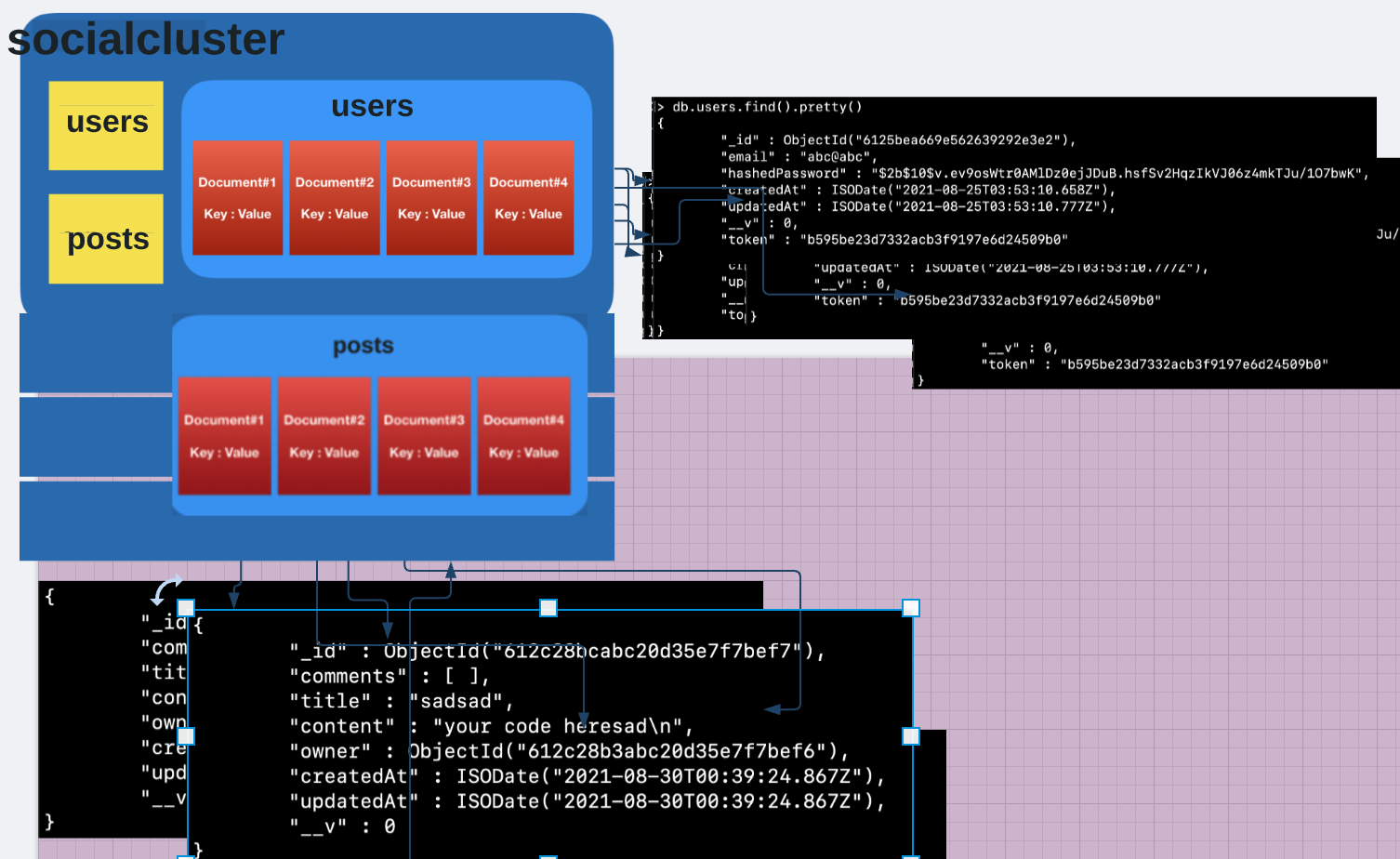Select Document#1 in the posts collection

[x=224, y=436]
